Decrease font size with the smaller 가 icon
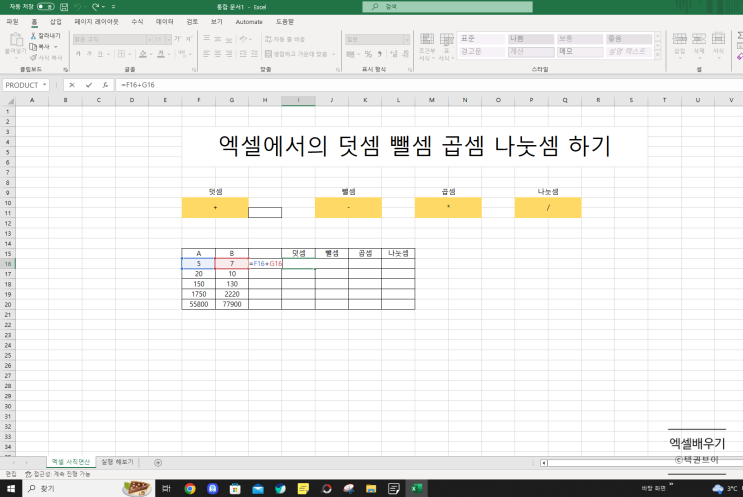The height and width of the screenshot is (497, 743). click(189, 39)
